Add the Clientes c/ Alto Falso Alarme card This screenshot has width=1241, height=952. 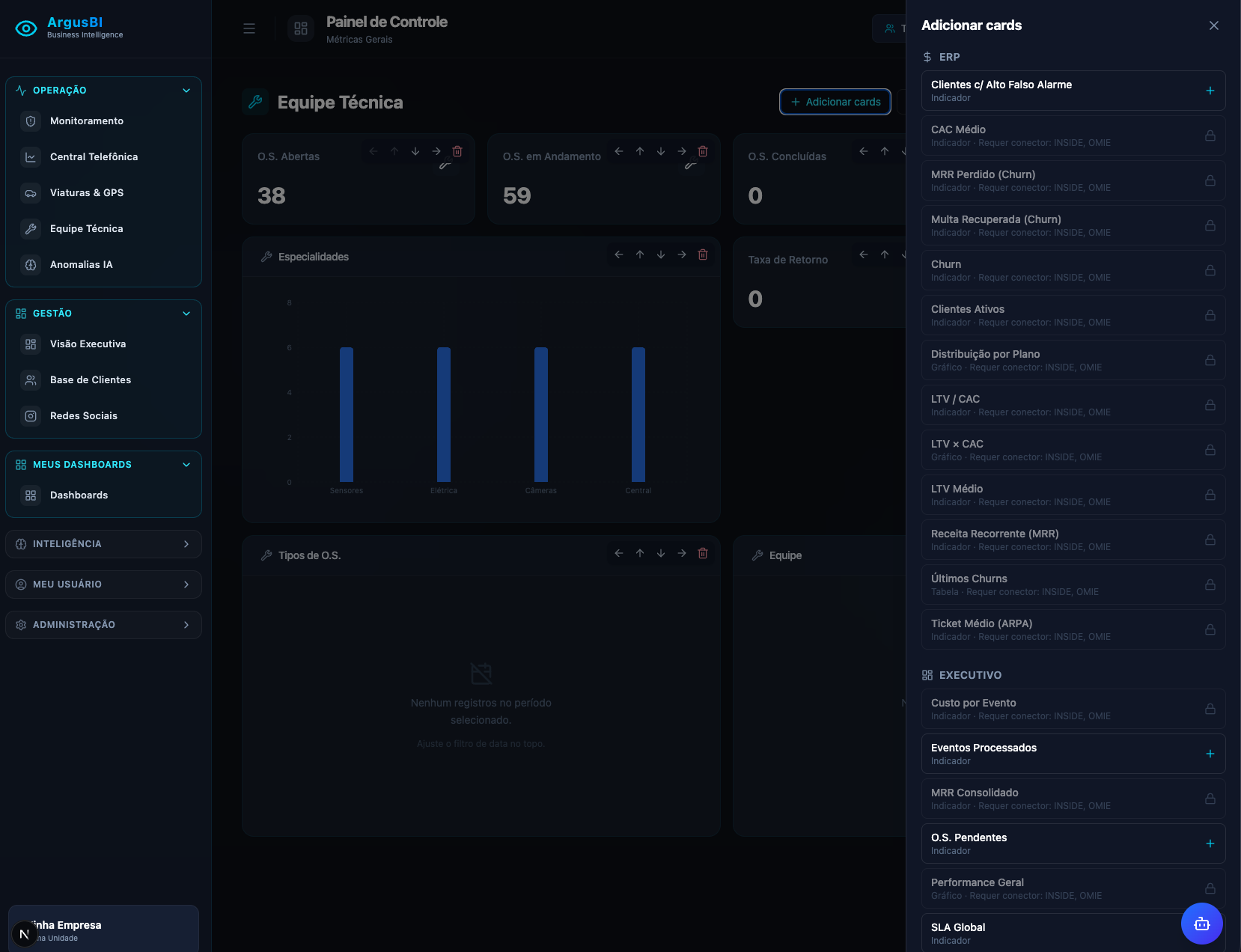(1210, 91)
